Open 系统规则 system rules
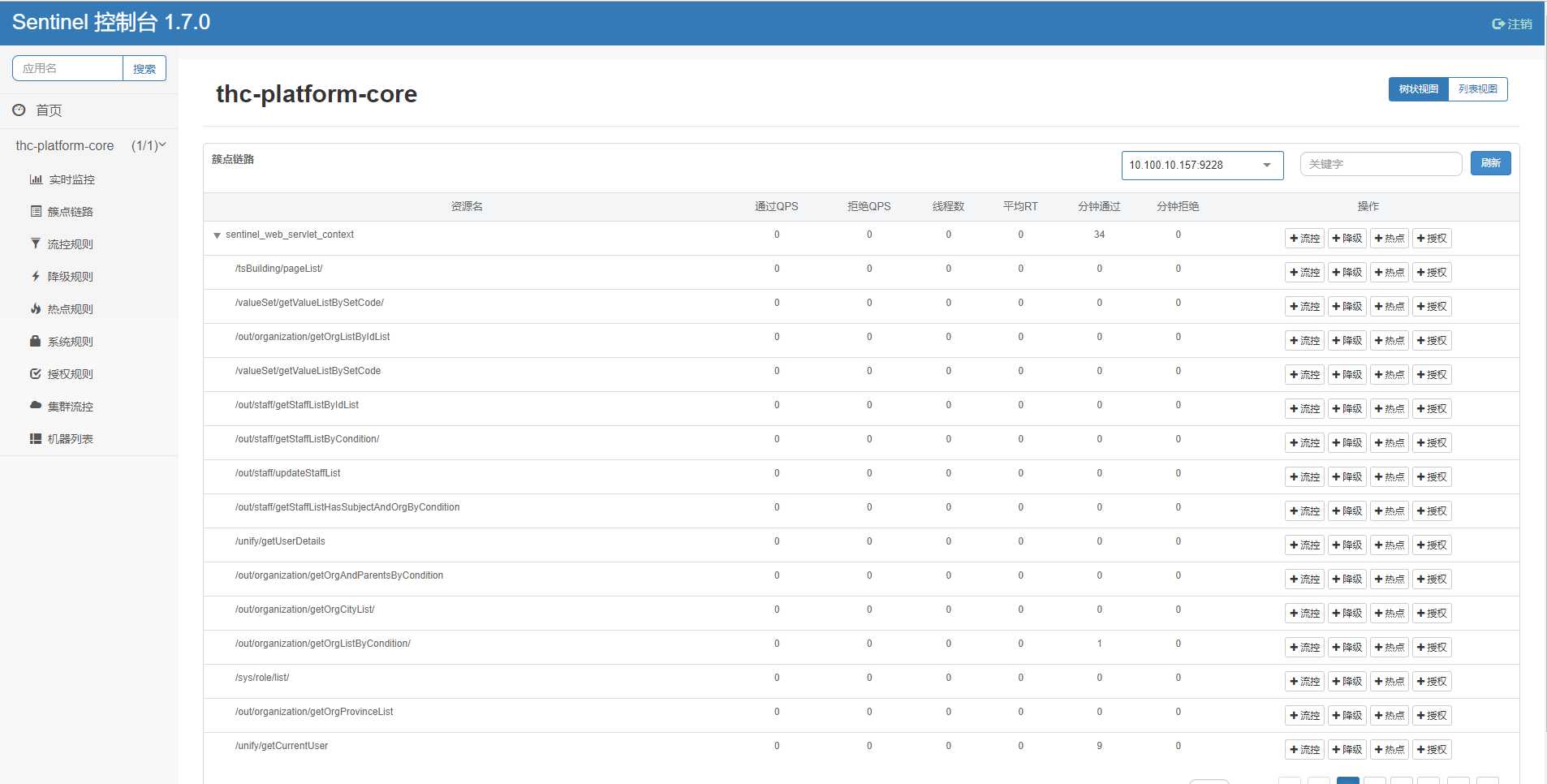 pyautogui.click(x=62, y=342)
